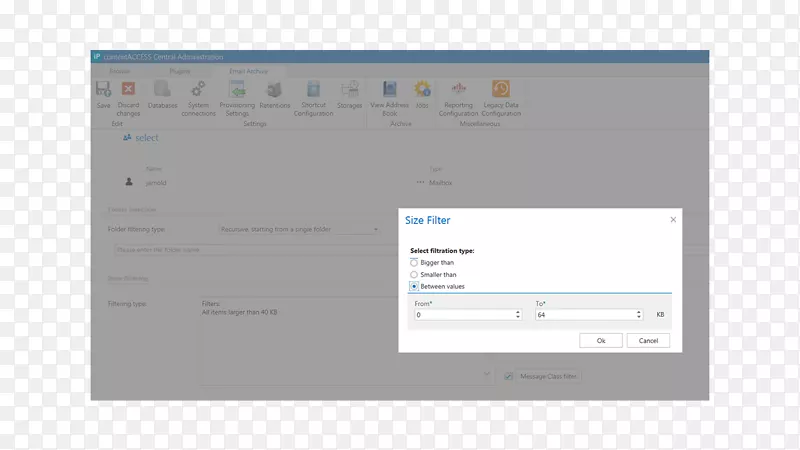Click the To value input field
Viewport: 800px width, 450px height.
tap(588, 315)
